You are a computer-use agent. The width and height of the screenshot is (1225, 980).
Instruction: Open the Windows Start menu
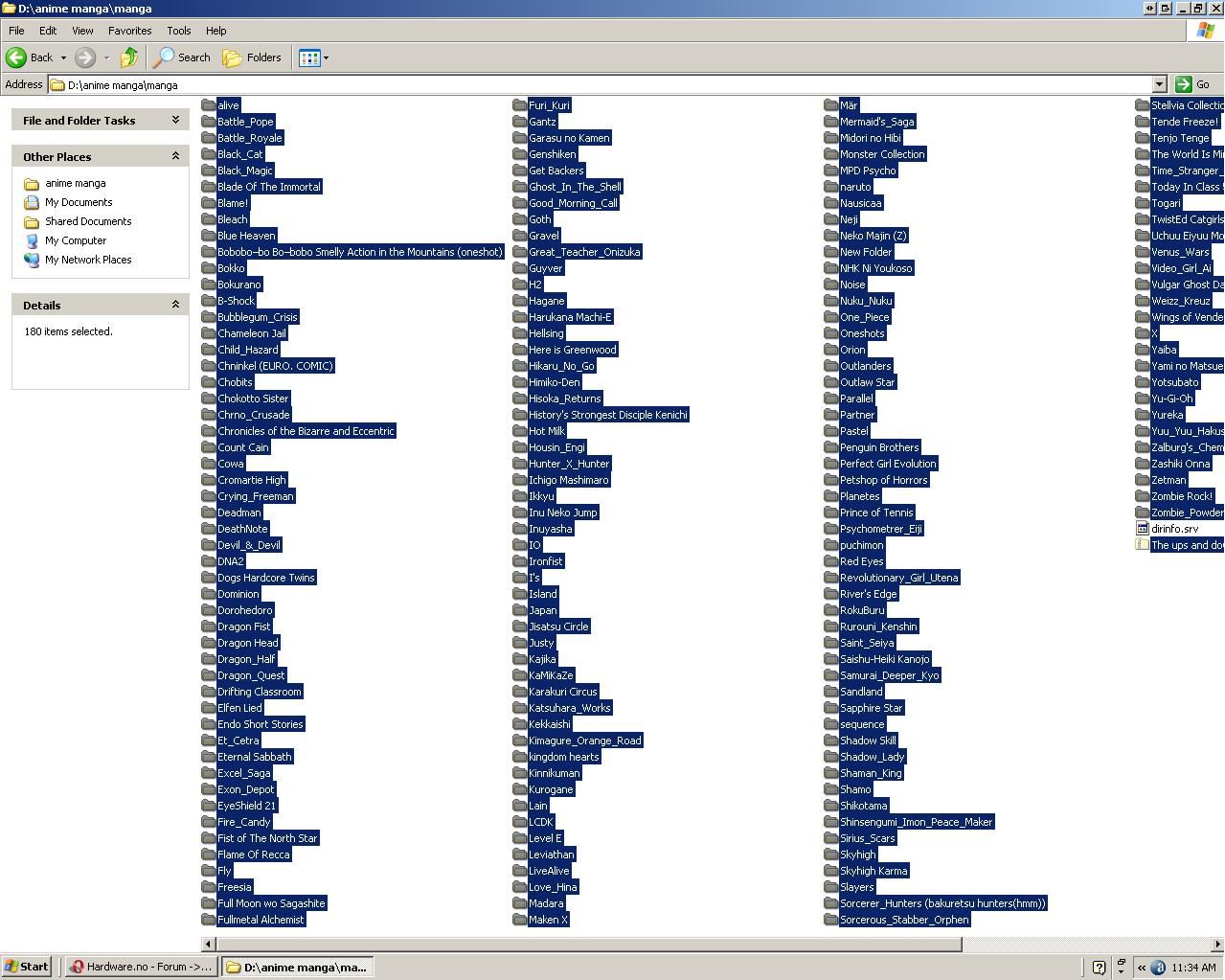pos(27,967)
